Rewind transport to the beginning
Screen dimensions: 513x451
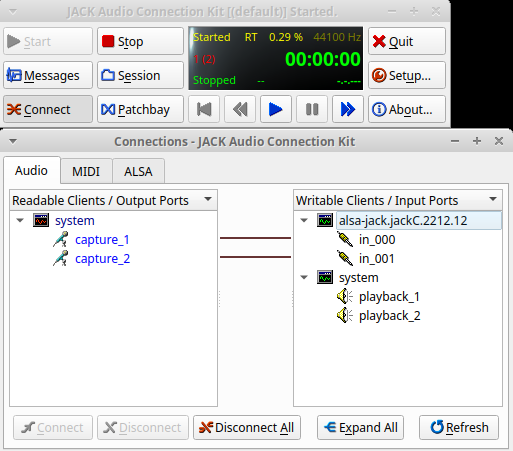click(x=204, y=109)
